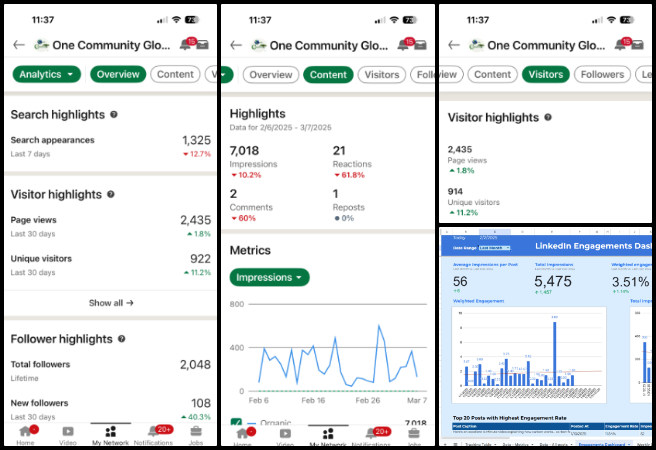Open the Date Range dropdown in the spreadsheet
The width and height of the screenshot is (656, 450).
click(x=495, y=248)
